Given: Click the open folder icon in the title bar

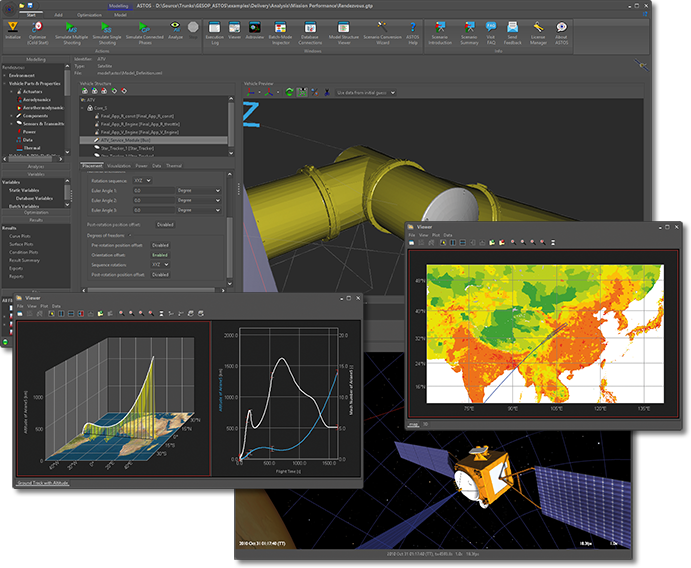Looking at the screenshot, I should [21, 6].
